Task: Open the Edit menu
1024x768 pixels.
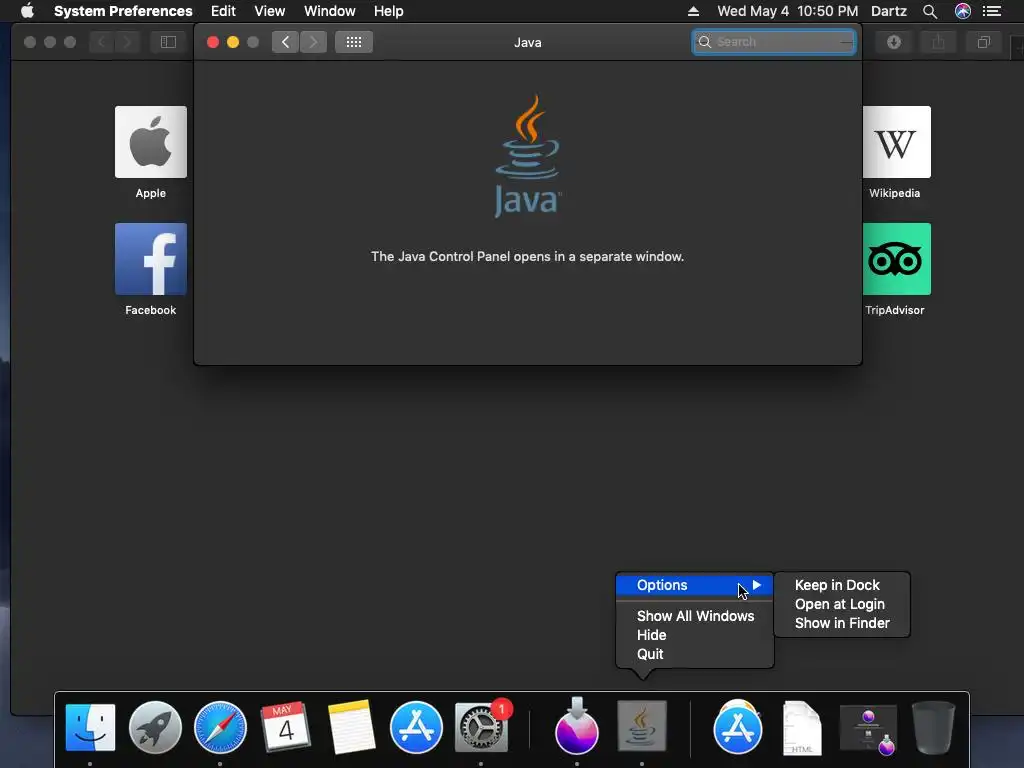Action: [x=223, y=11]
